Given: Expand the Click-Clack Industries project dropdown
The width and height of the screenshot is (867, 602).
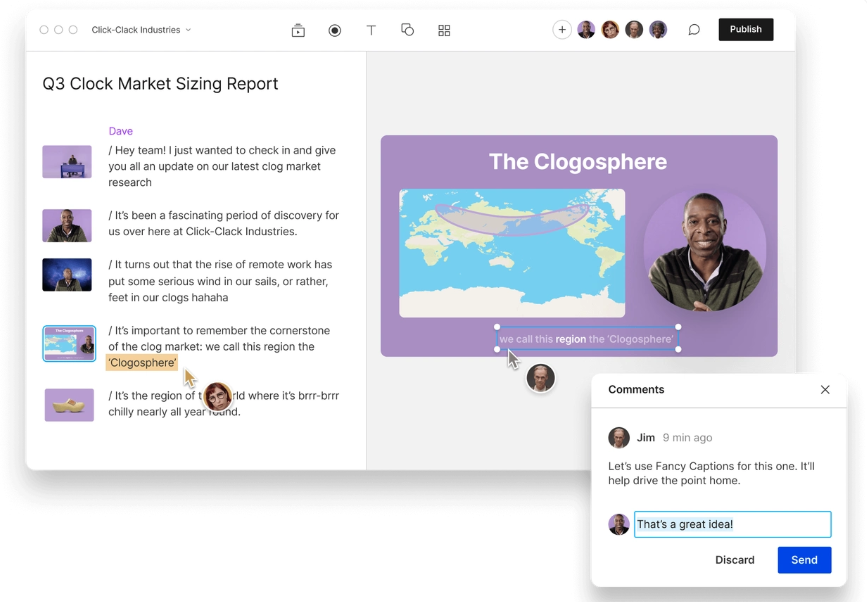Looking at the screenshot, I should tap(141, 30).
